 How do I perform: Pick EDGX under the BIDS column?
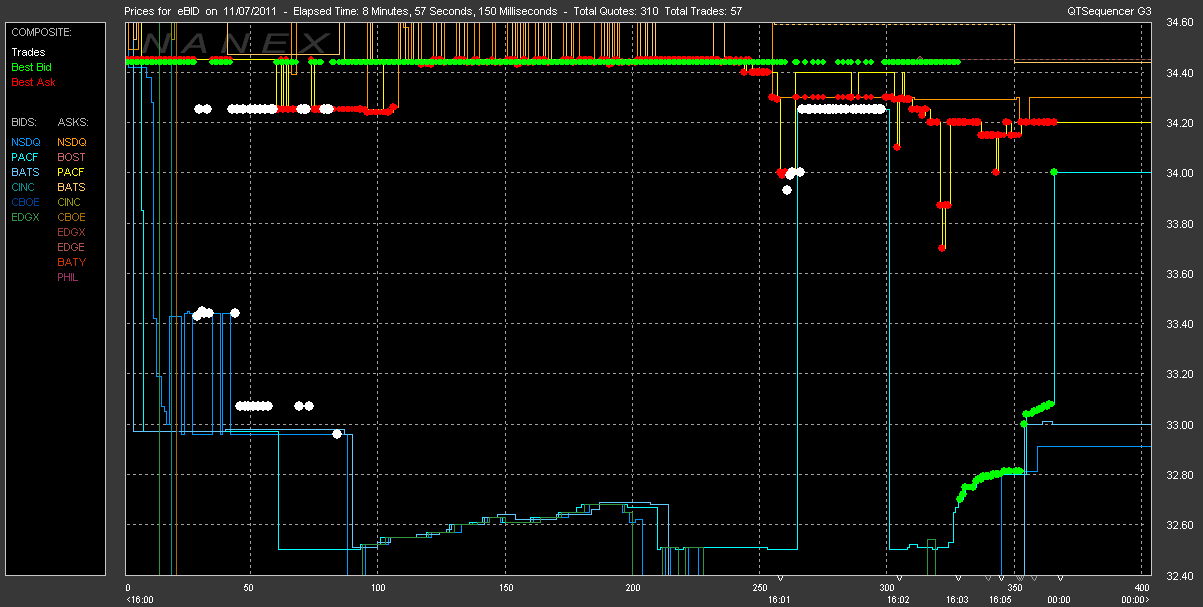(26, 217)
